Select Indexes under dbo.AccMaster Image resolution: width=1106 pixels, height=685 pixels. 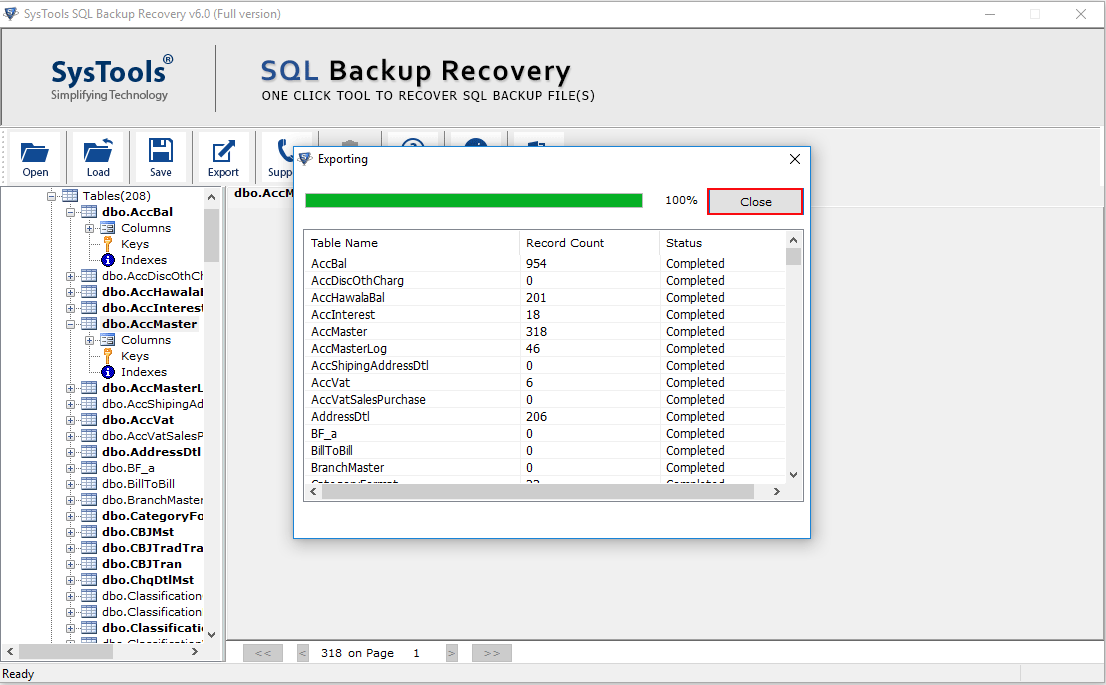pyautogui.click(x=144, y=372)
